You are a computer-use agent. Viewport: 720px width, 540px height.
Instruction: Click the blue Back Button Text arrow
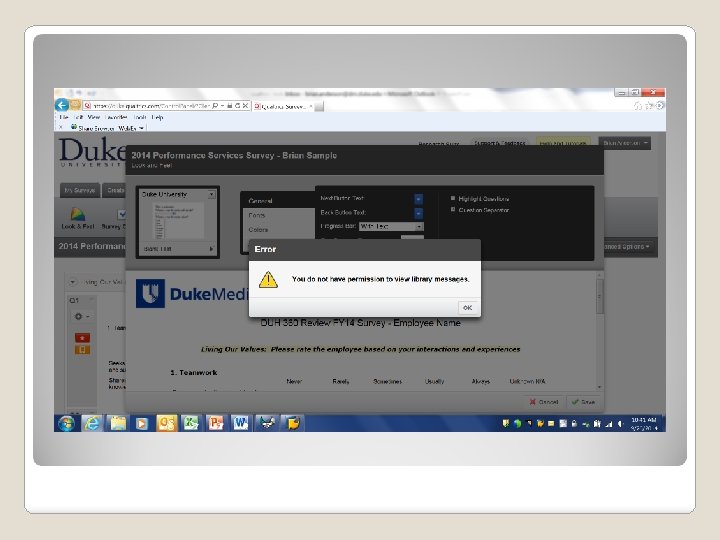point(418,213)
